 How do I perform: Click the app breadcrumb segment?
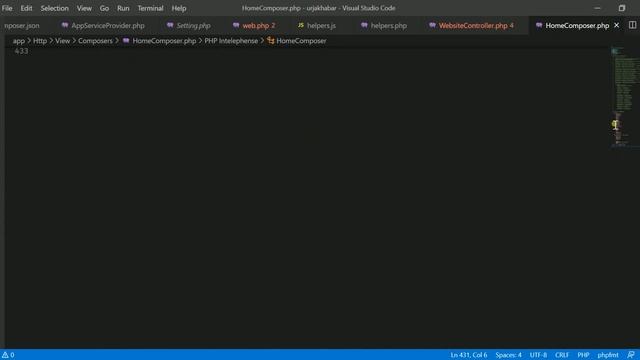coord(18,41)
